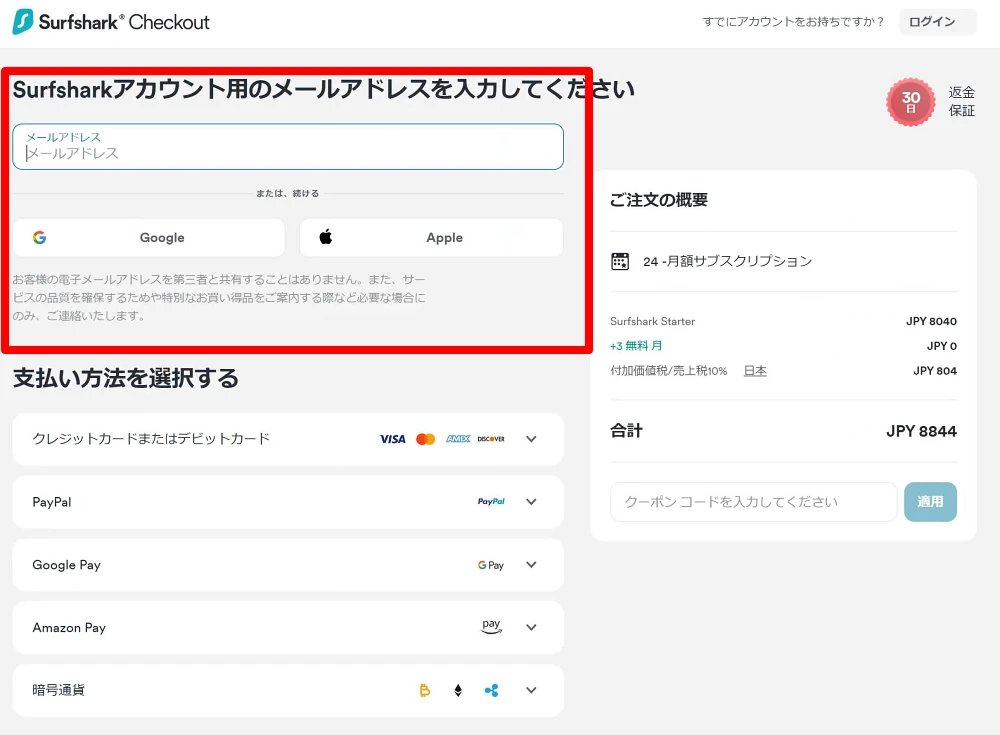Click the Discover card logo
Viewport: 1000px width, 735px height.
point(491,439)
